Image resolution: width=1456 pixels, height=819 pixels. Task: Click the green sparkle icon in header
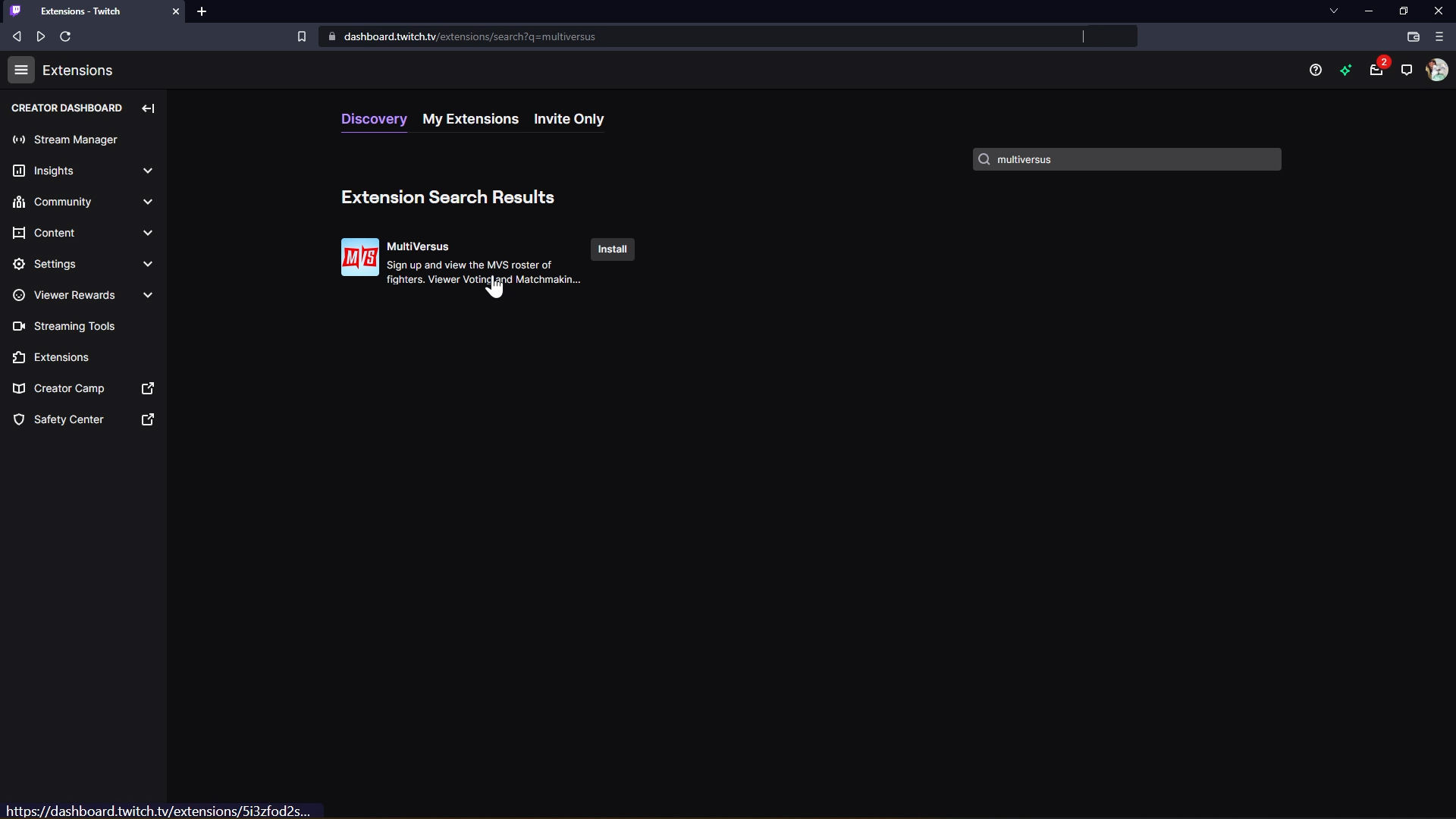pos(1346,70)
